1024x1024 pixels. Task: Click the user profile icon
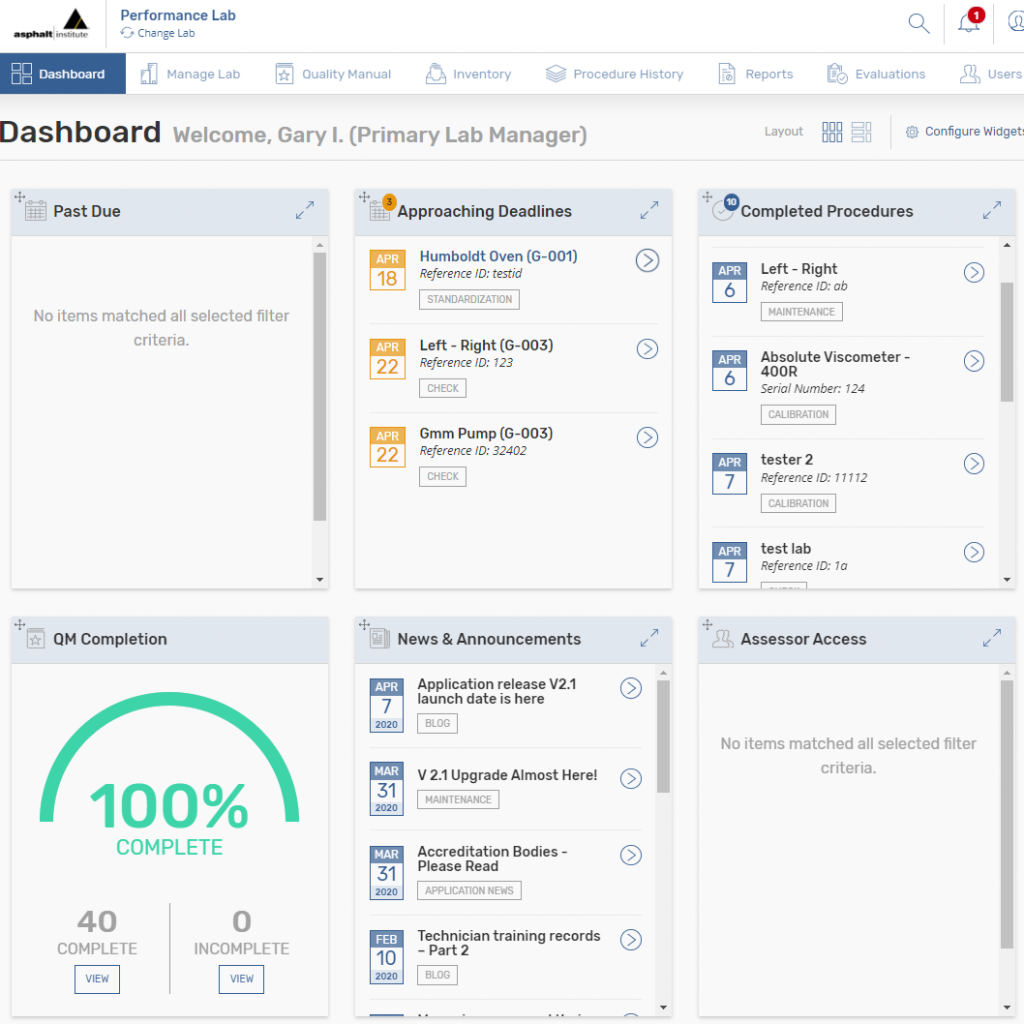point(1014,24)
